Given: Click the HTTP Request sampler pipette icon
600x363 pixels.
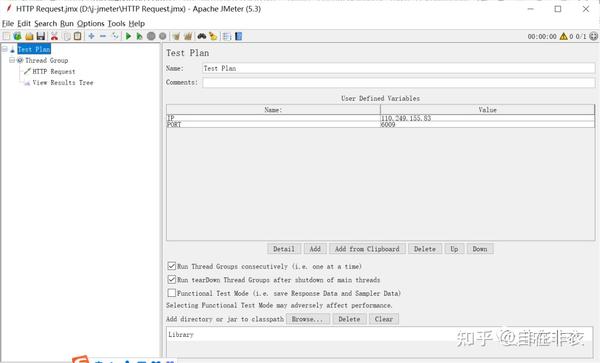Looking at the screenshot, I should 27,71.
